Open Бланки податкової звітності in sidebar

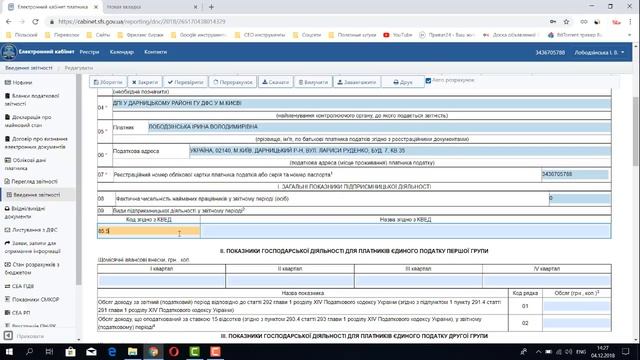32,100
